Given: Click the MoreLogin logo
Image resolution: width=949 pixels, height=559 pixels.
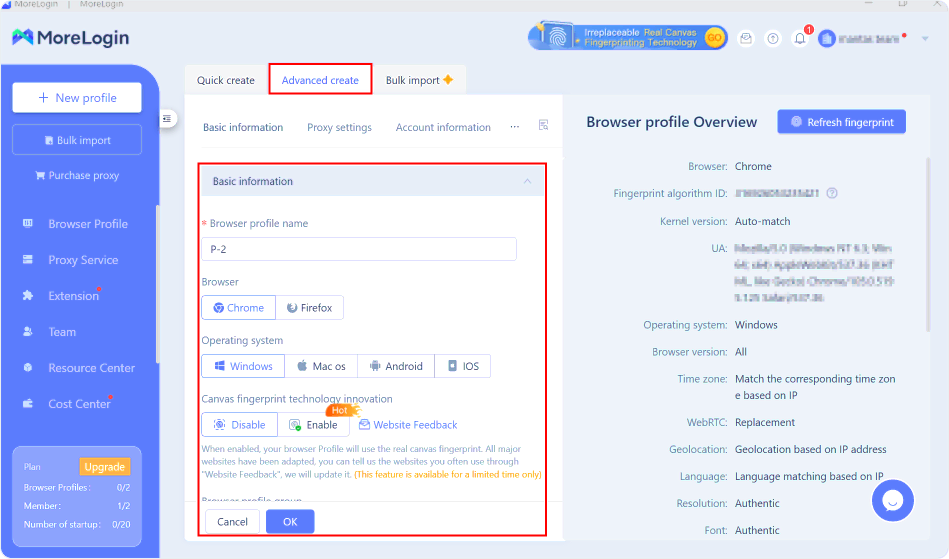Looking at the screenshot, I should pyautogui.click(x=70, y=38).
